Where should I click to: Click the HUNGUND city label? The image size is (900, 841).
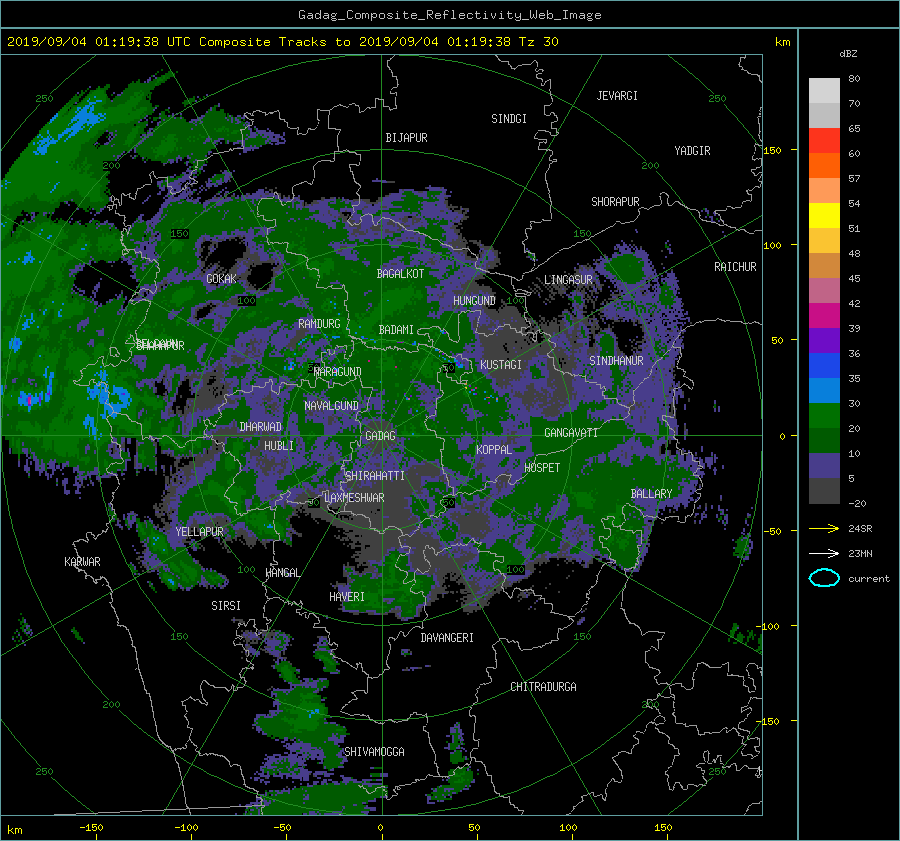[474, 301]
